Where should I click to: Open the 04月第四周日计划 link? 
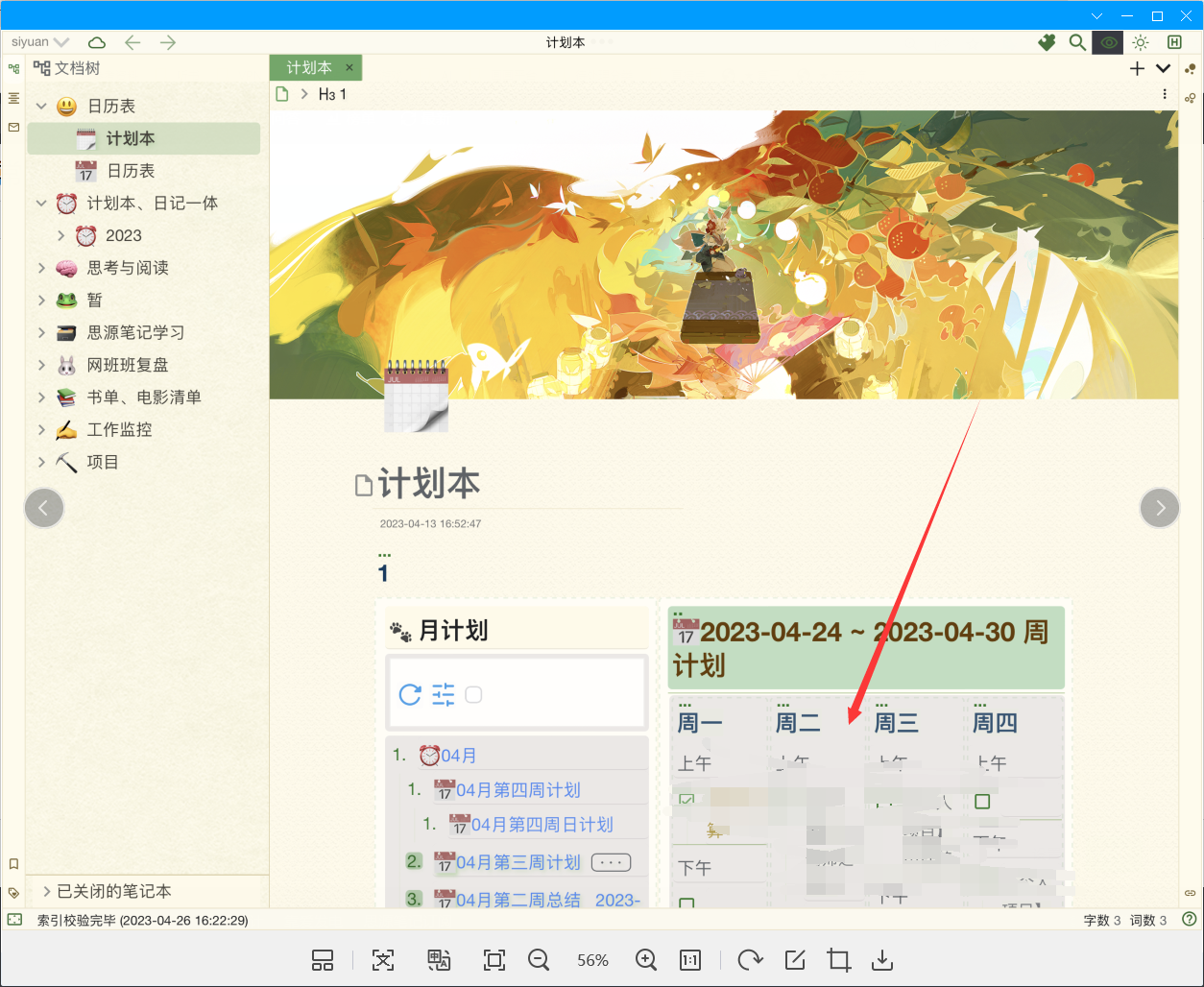pos(542,825)
